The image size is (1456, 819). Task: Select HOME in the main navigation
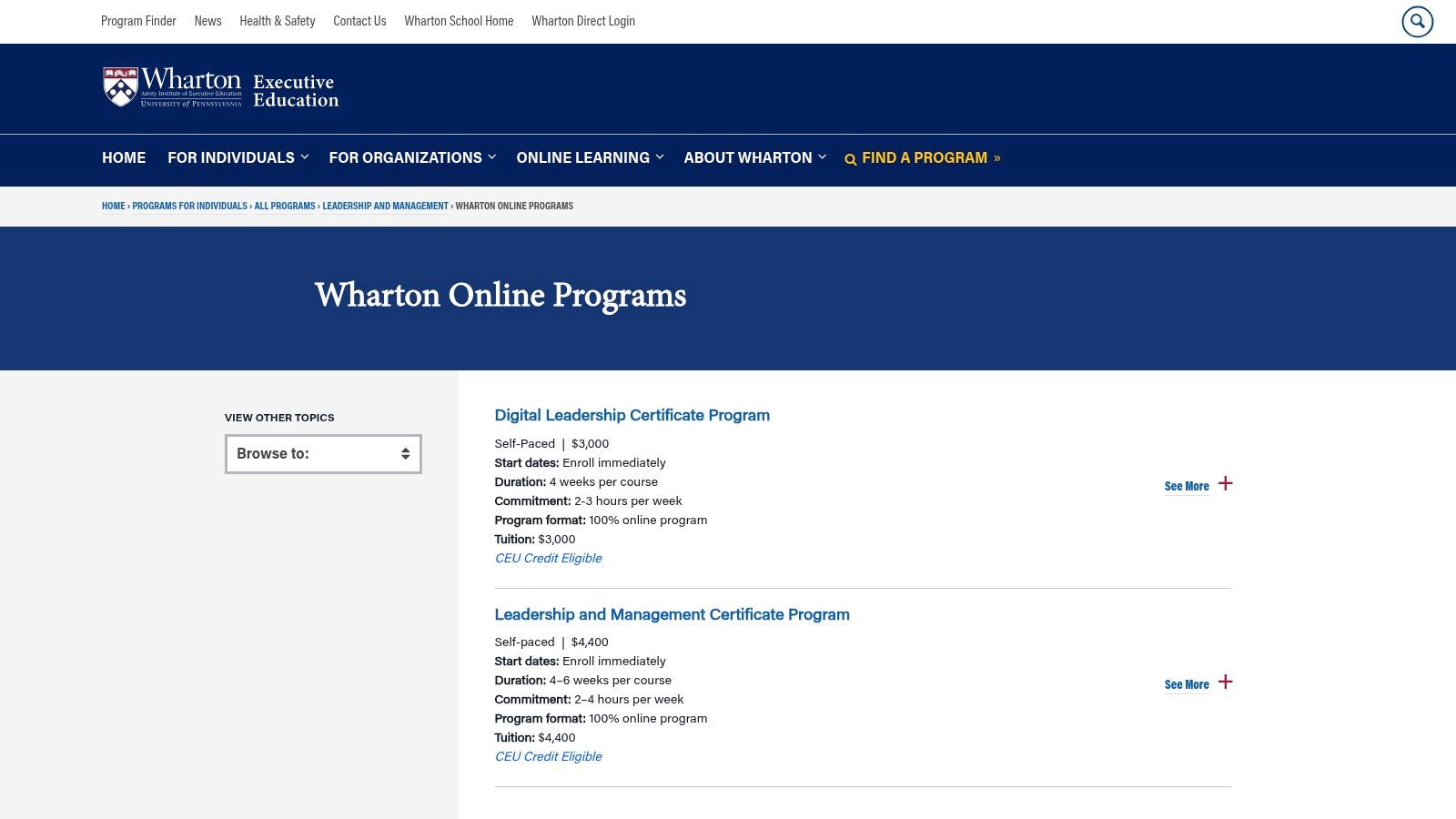[124, 157]
